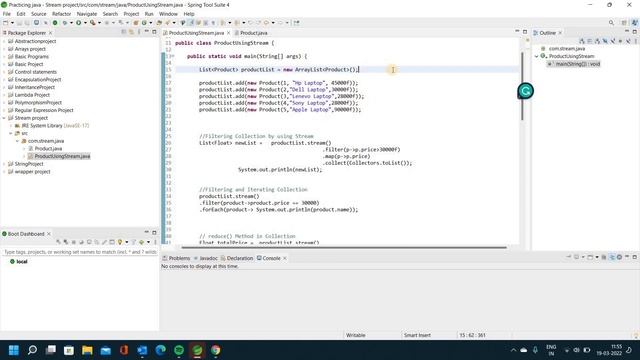640x360 pixels.
Task: Open the Help menu
Action: point(189,14)
